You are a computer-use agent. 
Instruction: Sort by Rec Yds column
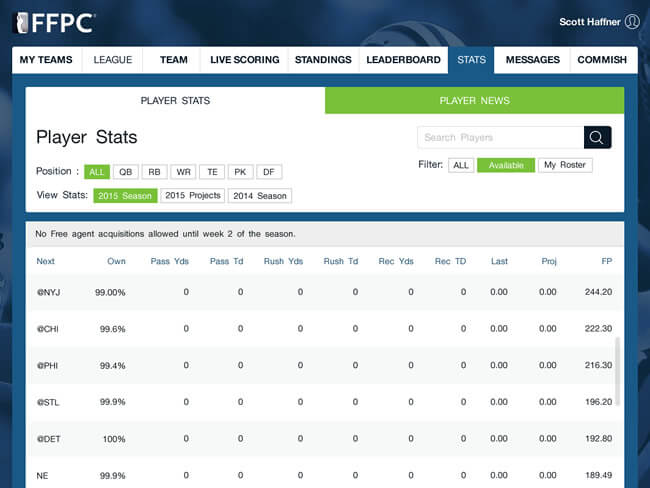(x=396, y=261)
